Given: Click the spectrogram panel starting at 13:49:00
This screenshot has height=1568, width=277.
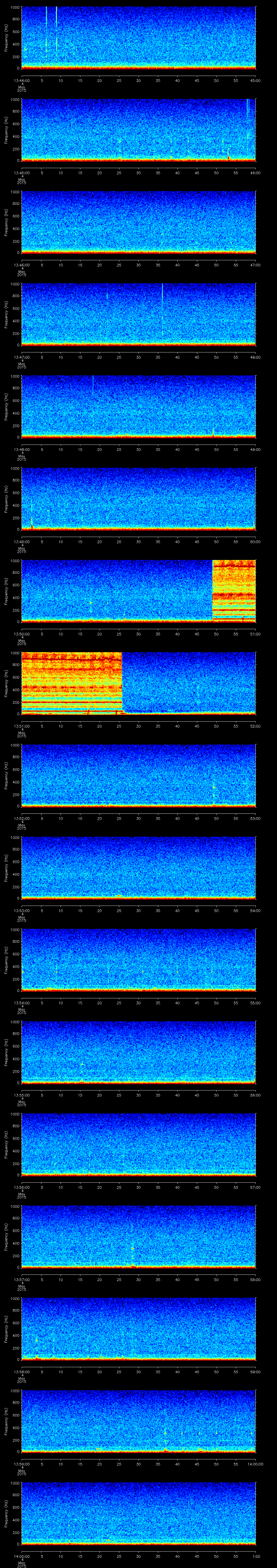Looking at the screenshot, I should 138,498.
